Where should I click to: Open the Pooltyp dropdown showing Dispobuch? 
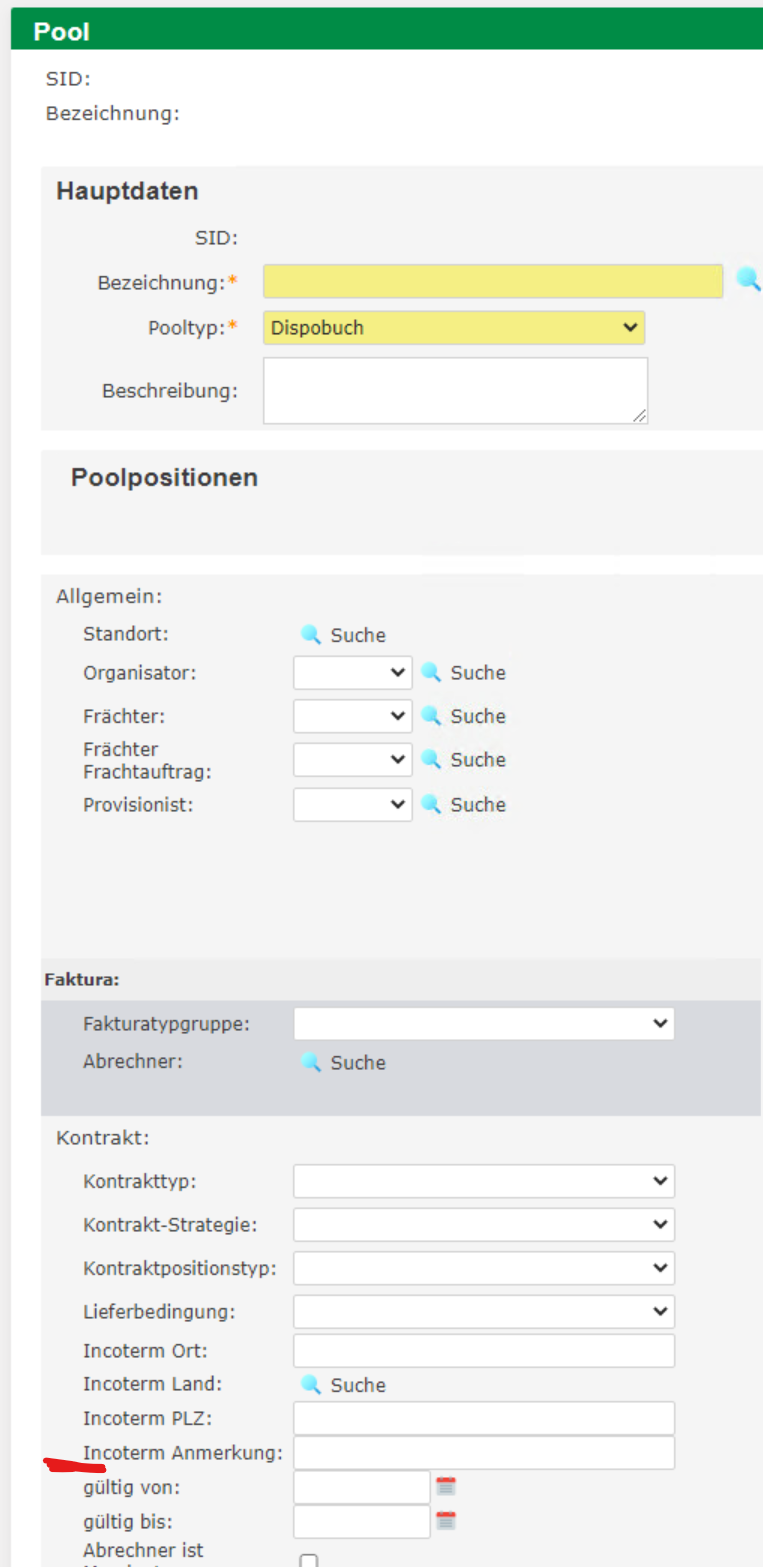click(454, 327)
